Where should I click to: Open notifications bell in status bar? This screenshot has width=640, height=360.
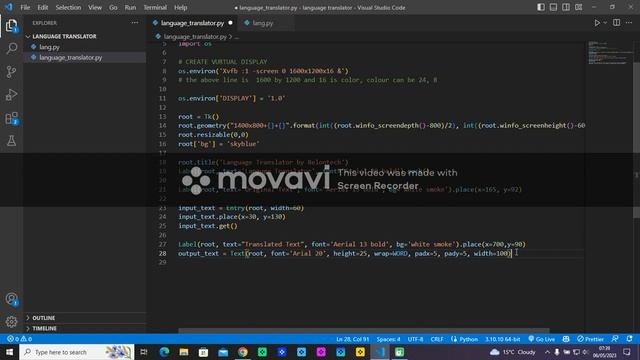[630, 339]
